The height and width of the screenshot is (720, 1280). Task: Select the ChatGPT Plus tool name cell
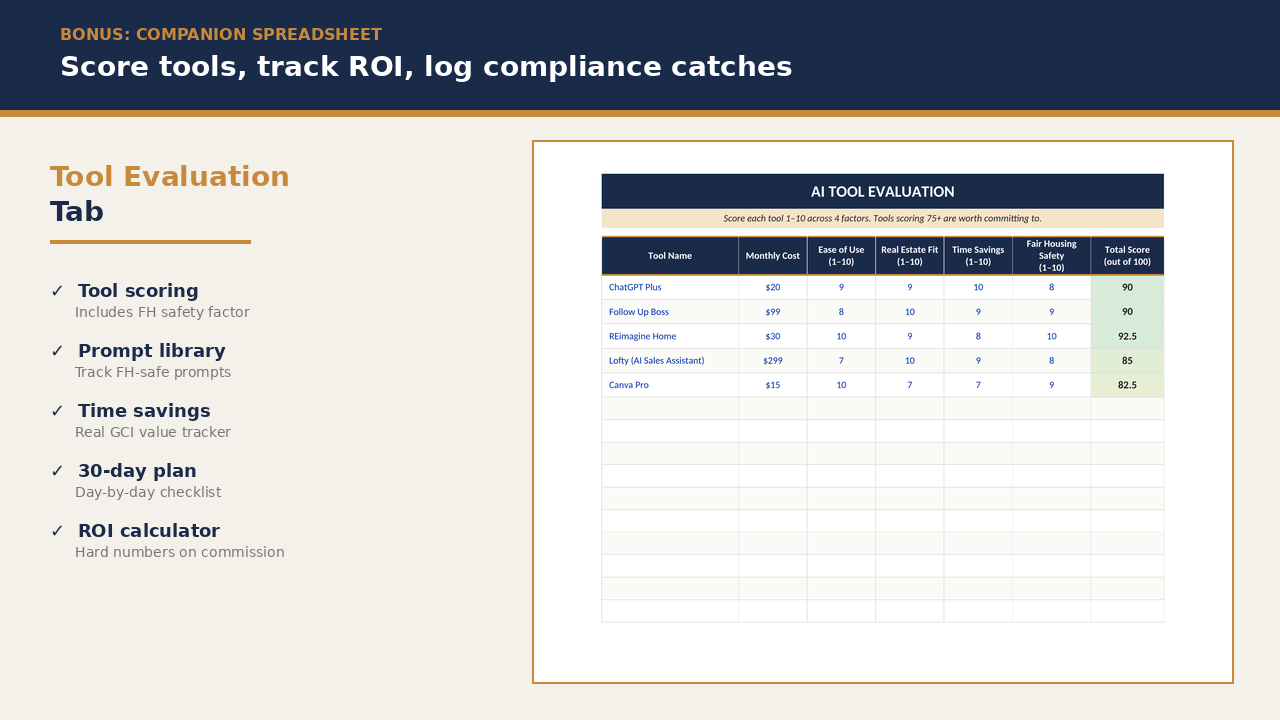click(x=670, y=287)
